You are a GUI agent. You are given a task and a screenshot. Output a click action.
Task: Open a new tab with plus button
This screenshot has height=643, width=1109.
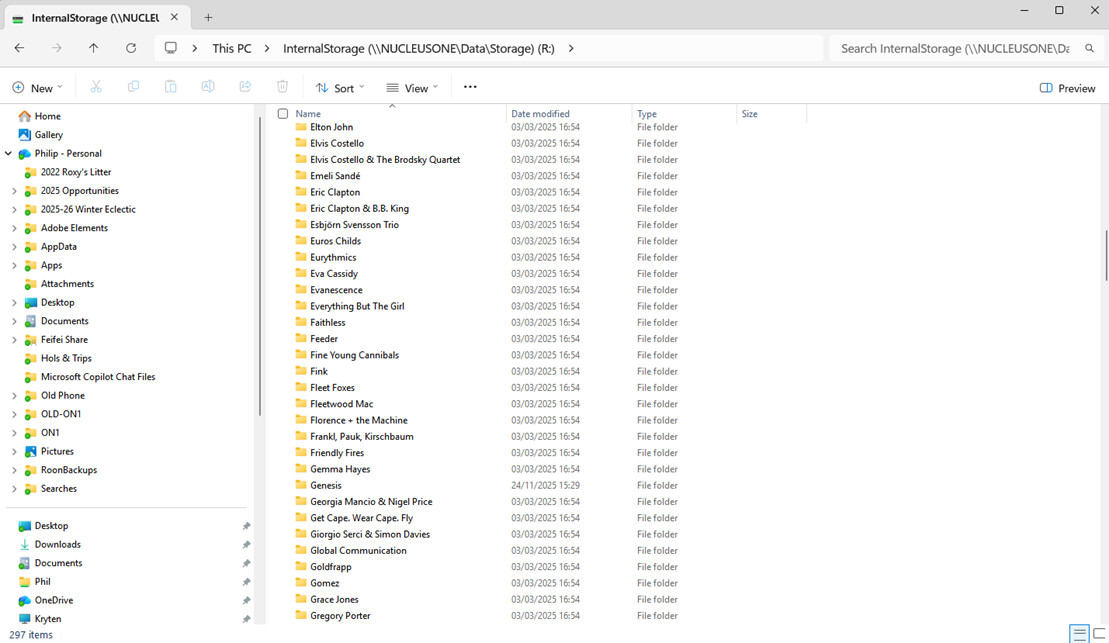point(208,17)
